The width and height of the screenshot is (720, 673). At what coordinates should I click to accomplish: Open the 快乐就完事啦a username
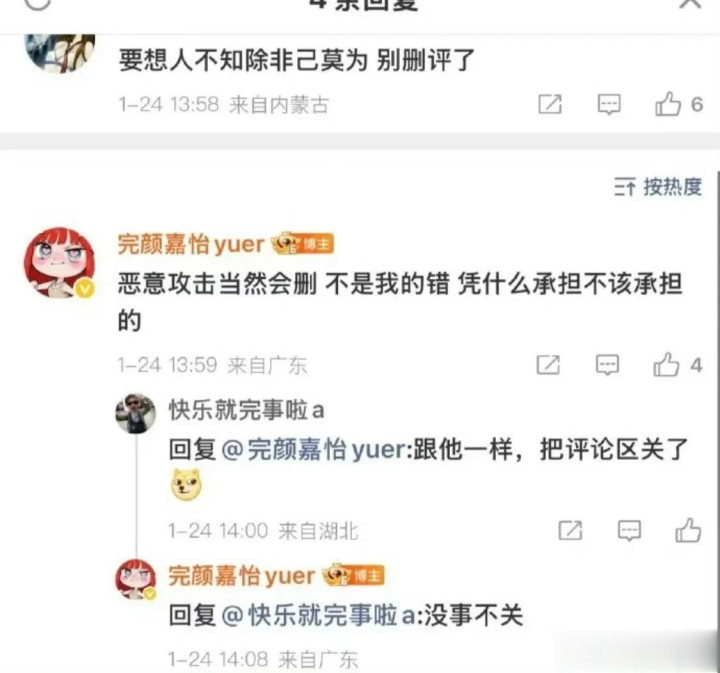point(247,409)
